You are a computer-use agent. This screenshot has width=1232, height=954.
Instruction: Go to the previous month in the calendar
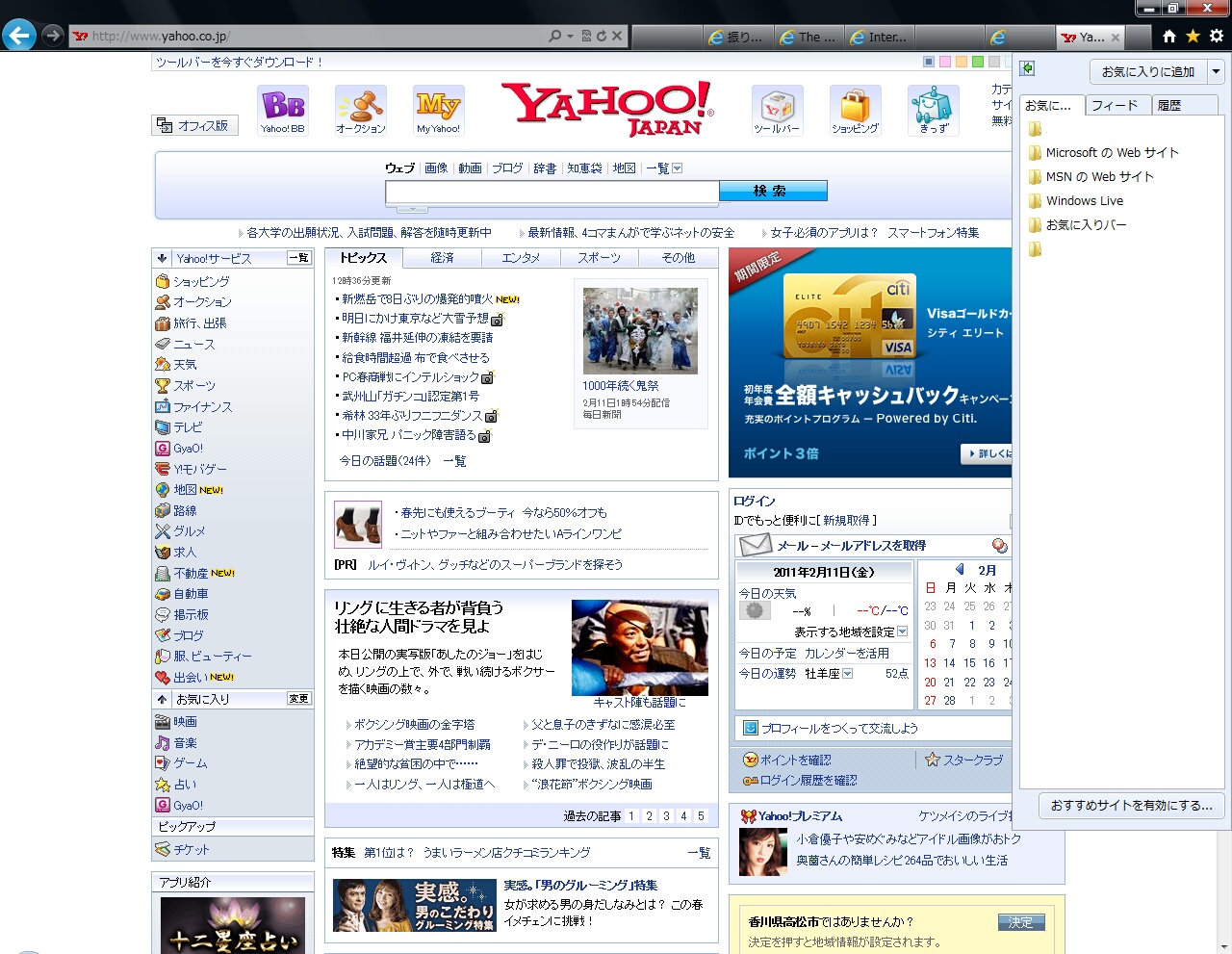point(960,570)
